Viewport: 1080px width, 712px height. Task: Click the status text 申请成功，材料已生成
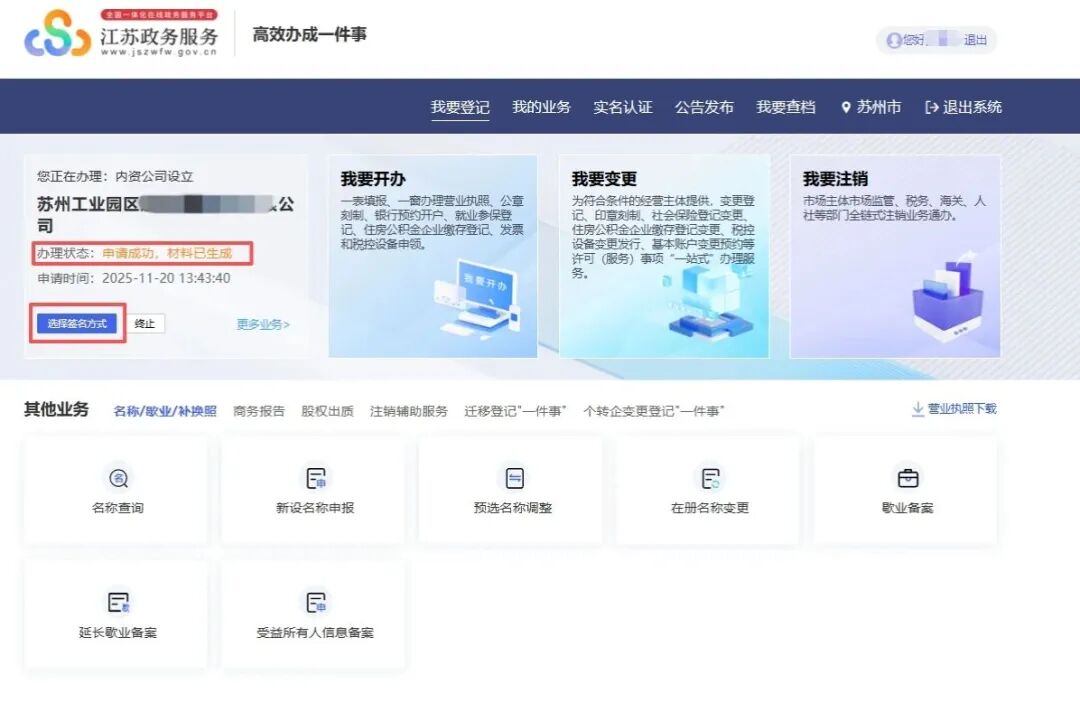[167, 253]
